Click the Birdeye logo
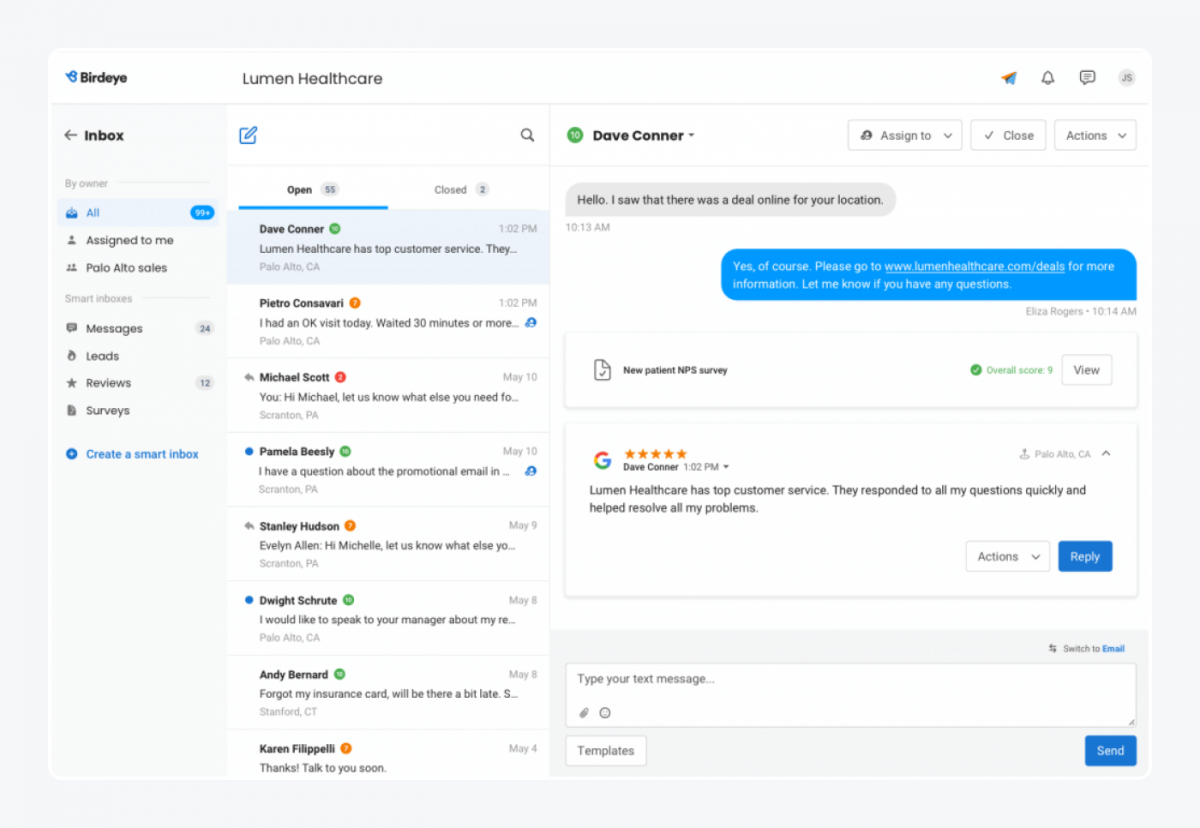The image size is (1200, 828). click(95, 77)
